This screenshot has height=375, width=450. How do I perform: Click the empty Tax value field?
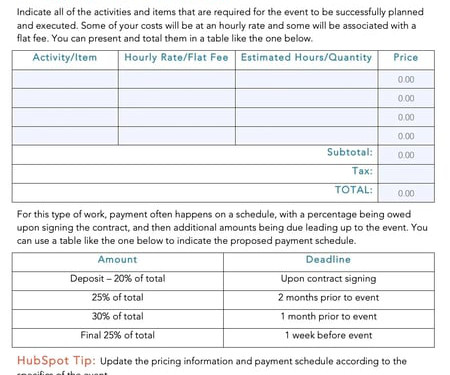[x=406, y=174]
